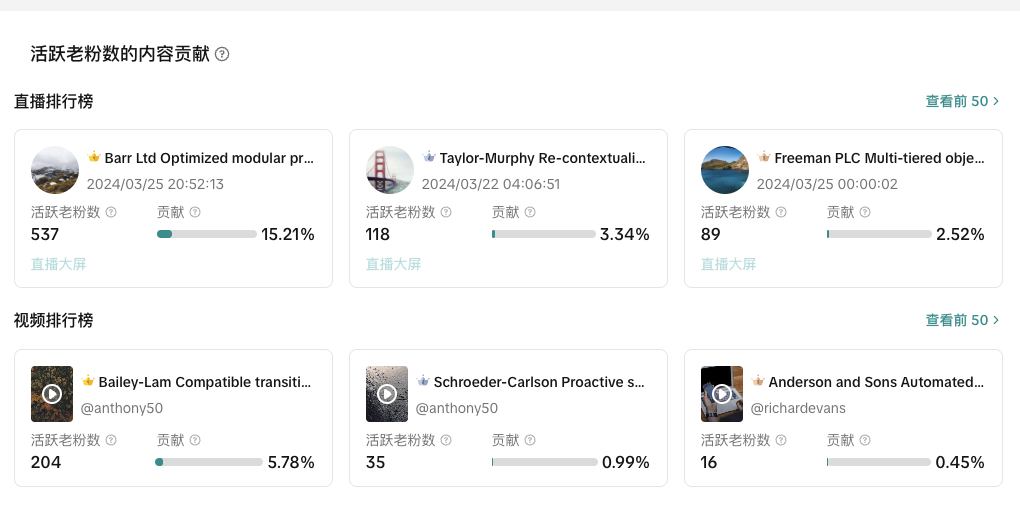
Task: Play the Bailey-Lam video thumbnail
Action: click(52, 394)
